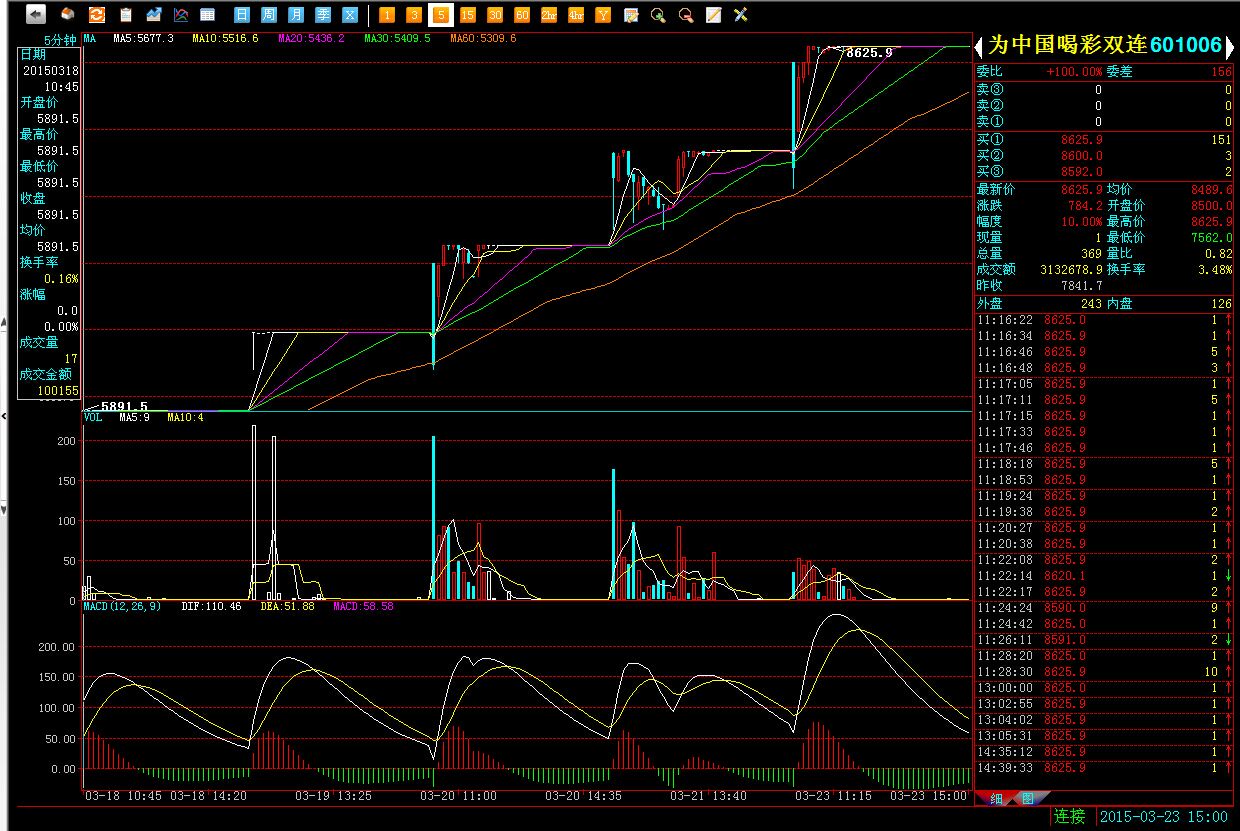1240x831 pixels.
Task: Switch to daily chart period 日
Action: pos(242,15)
